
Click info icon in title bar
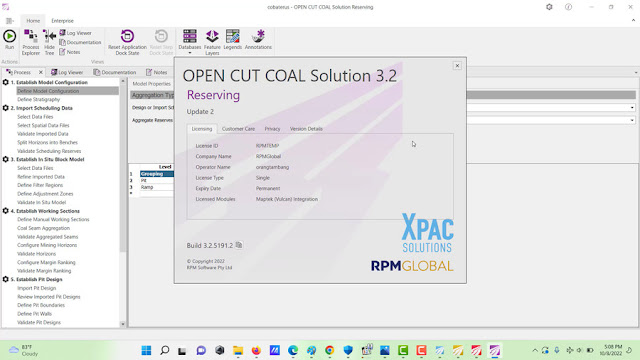point(568,7)
